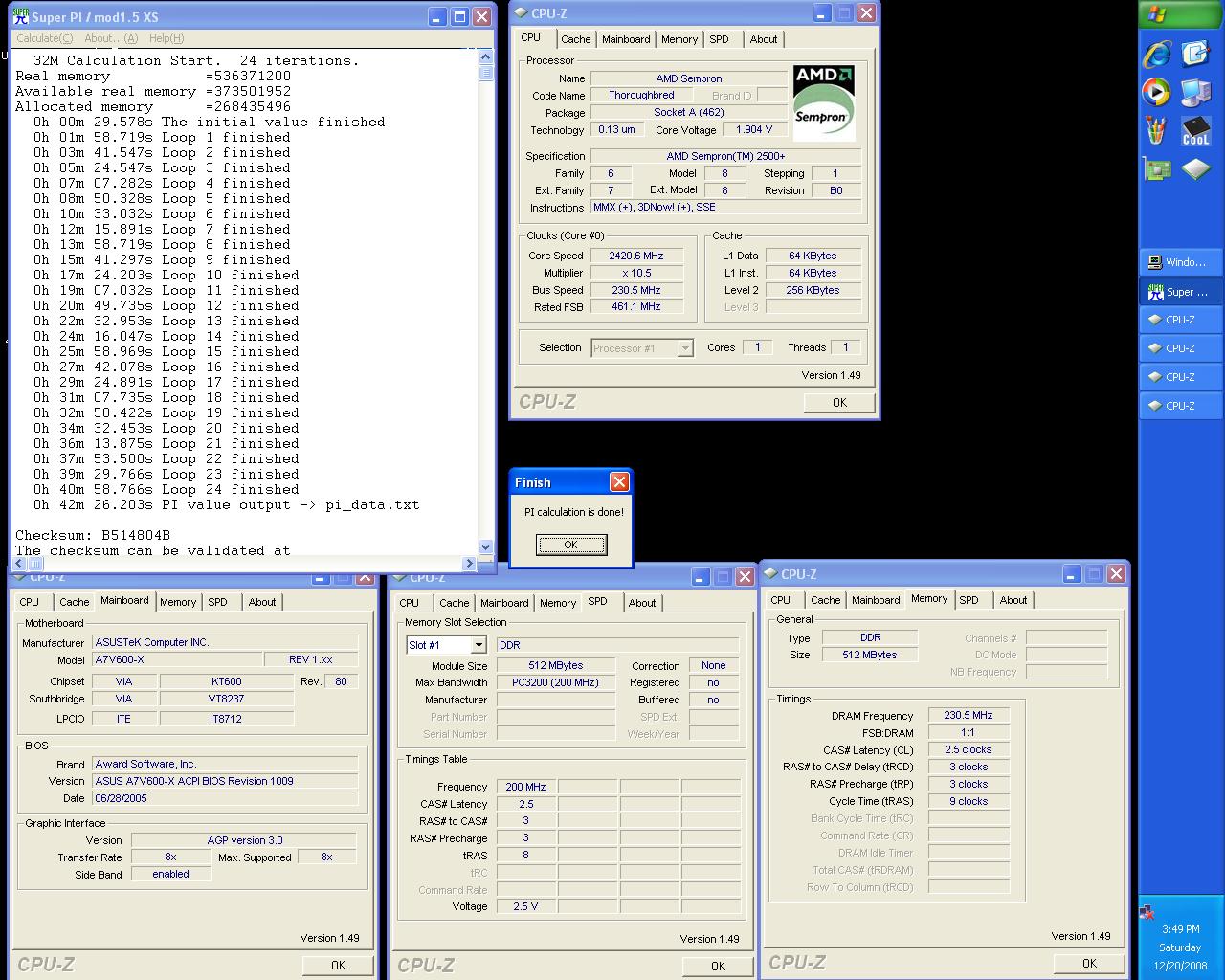1225x980 pixels.
Task: Click the Checksum: B514804B line in Super PI
Action: pyautogui.click(x=93, y=535)
